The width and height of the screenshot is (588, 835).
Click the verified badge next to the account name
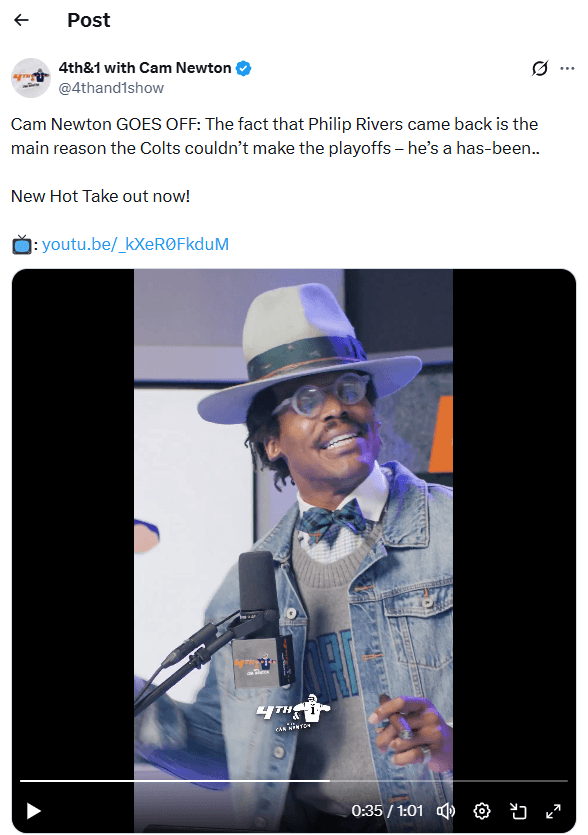(243, 69)
